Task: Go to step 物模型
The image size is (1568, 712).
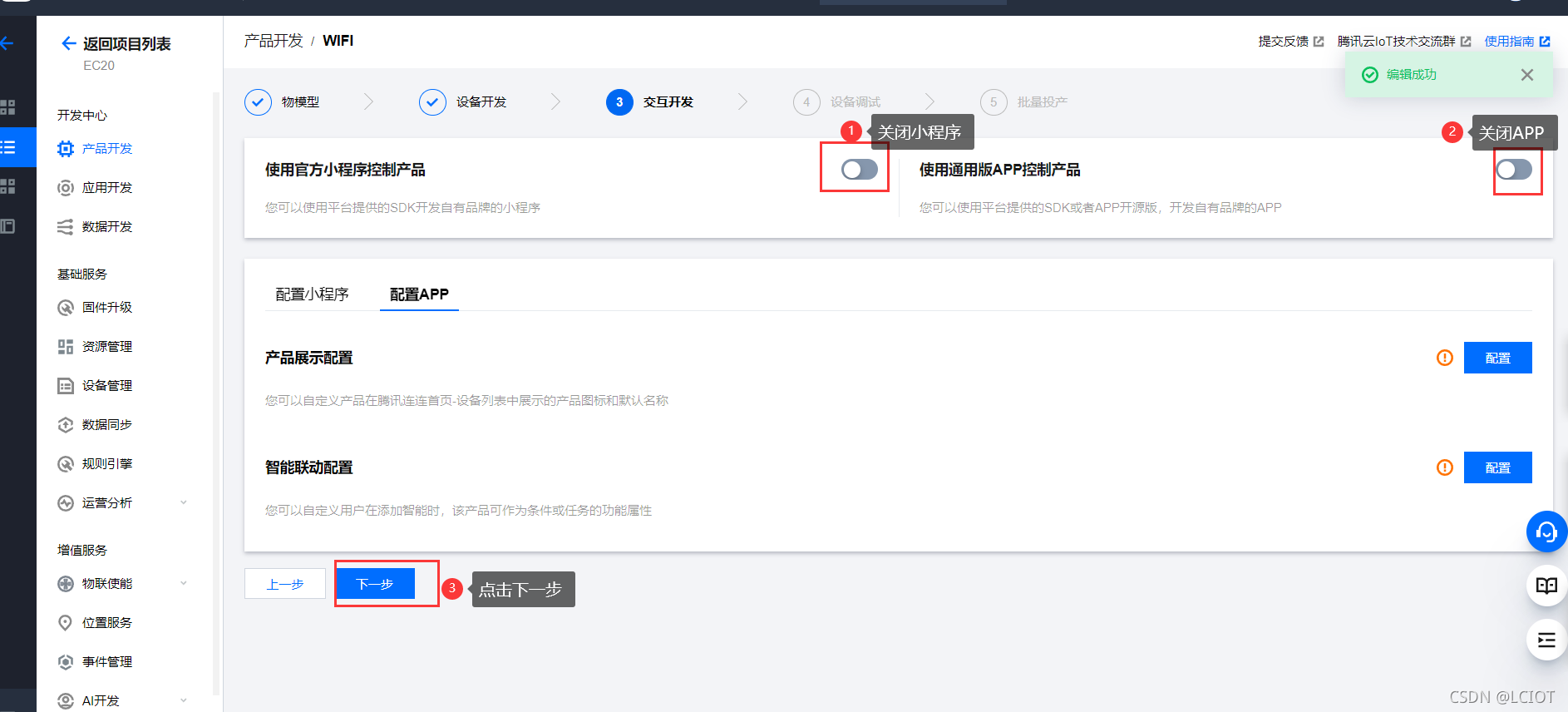Action: 282,102
